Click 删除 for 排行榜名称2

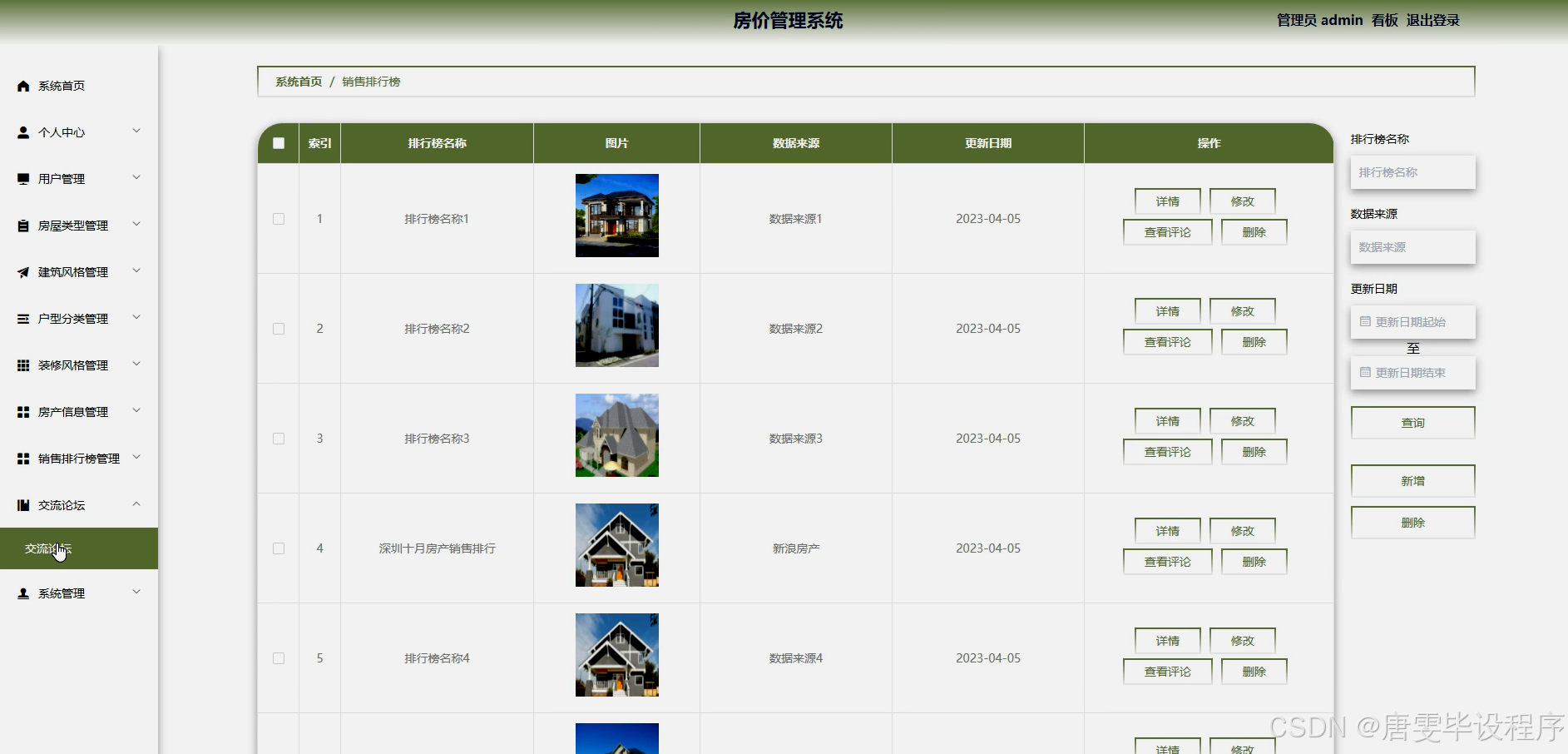pyautogui.click(x=1254, y=342)
